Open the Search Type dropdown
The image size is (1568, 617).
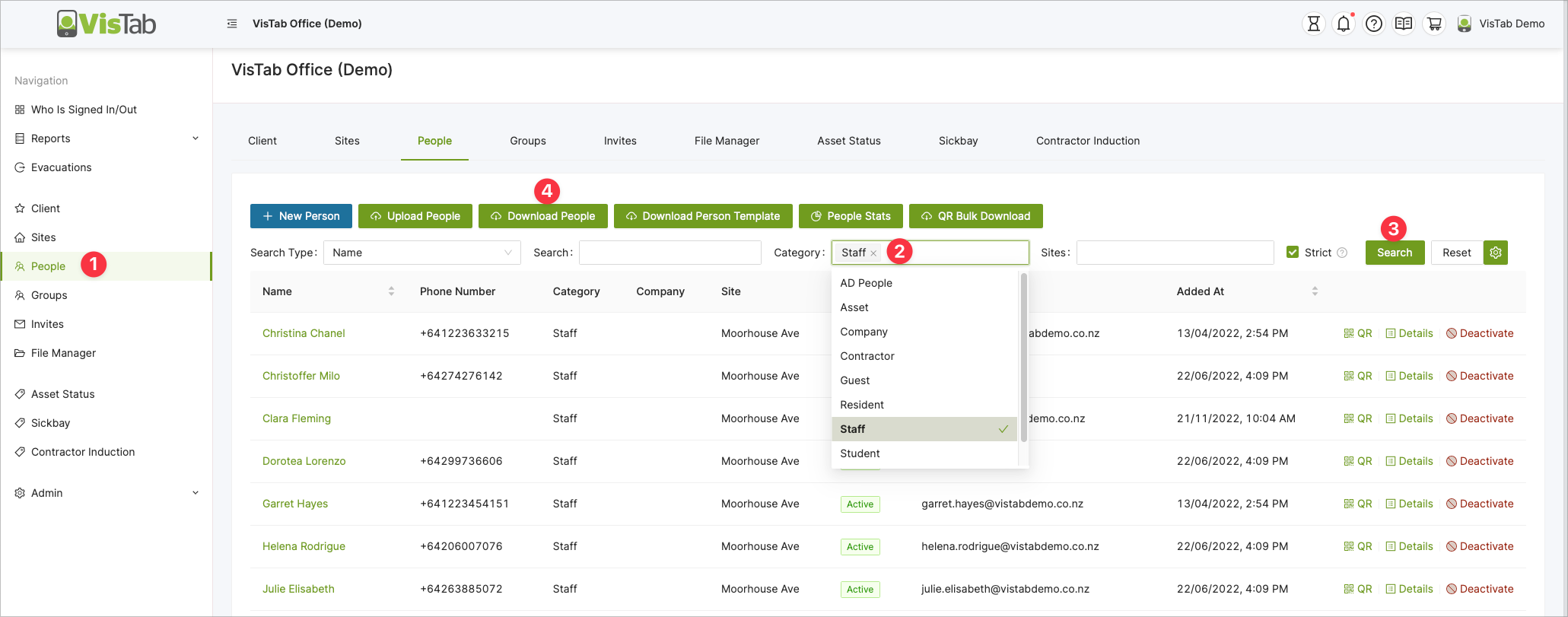tap(421, 253)
